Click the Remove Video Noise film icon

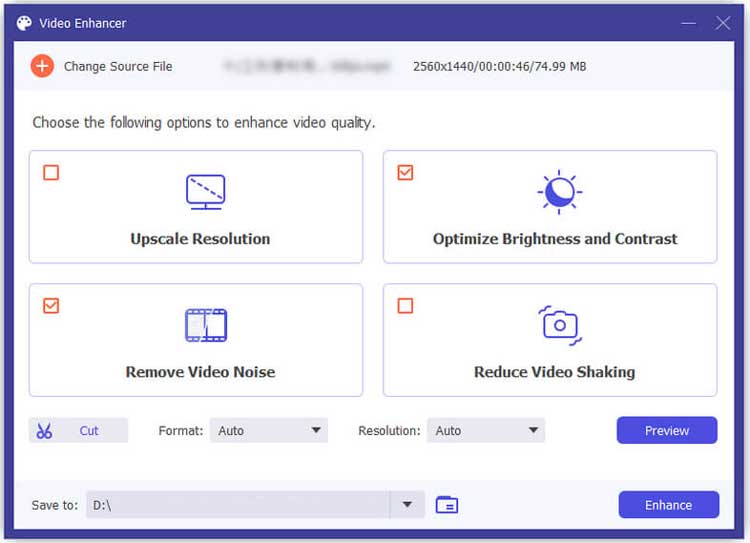(205, 325)
